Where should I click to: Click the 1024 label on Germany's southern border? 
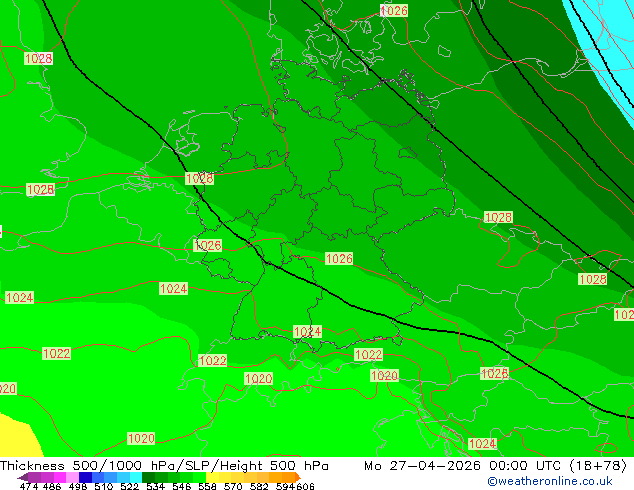click(x=307, y=332)
